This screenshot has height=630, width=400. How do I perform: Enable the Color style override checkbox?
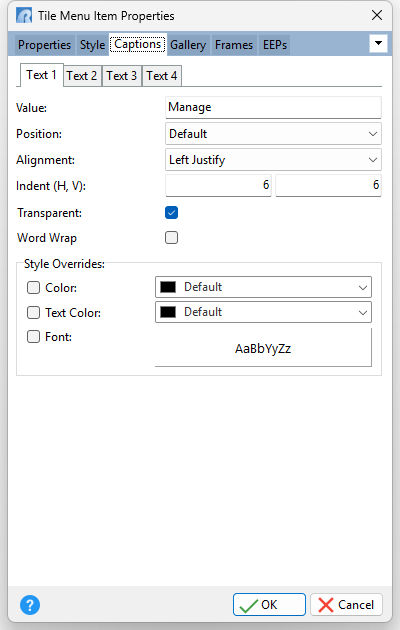(x=33, y=287)
